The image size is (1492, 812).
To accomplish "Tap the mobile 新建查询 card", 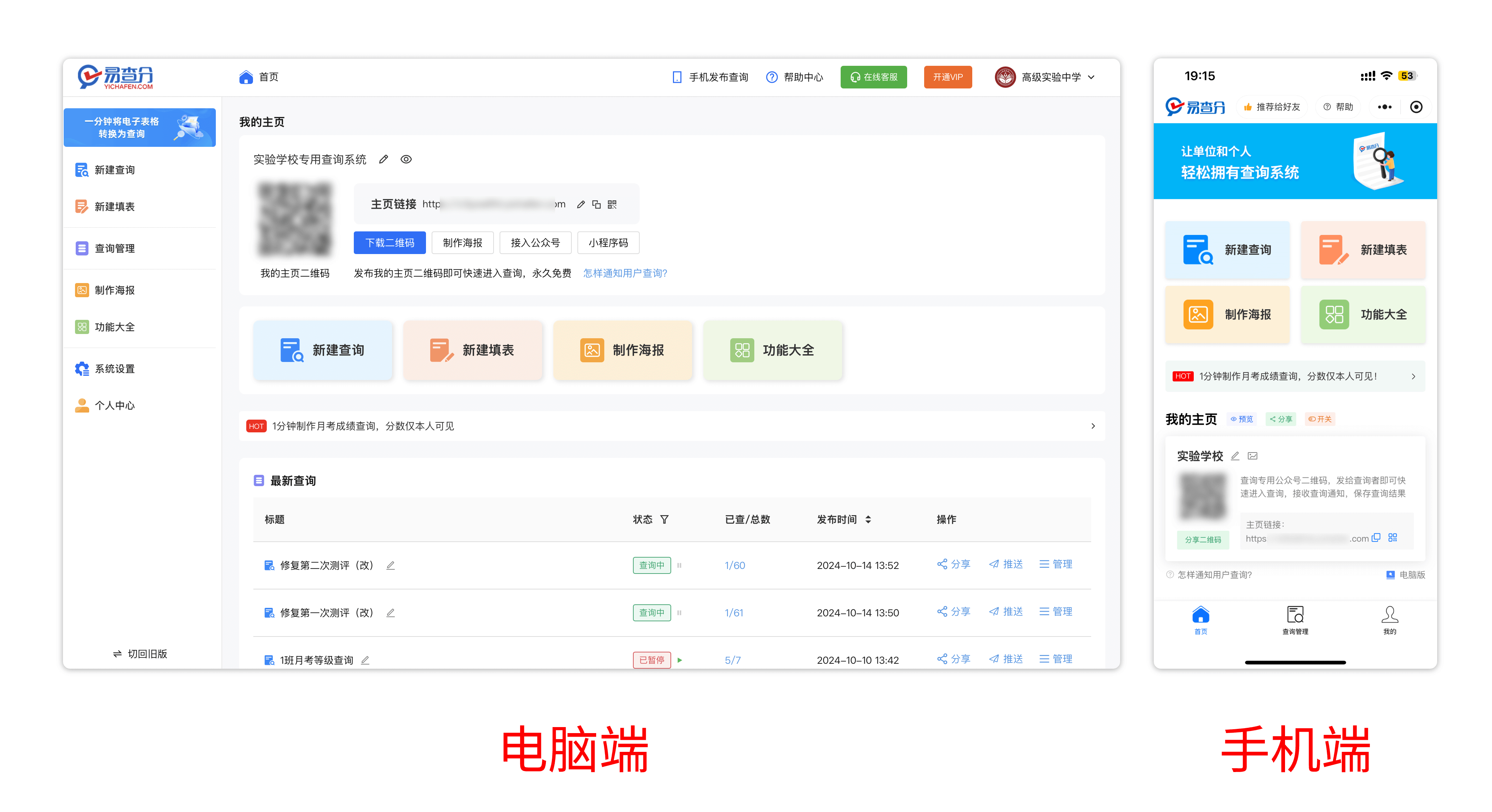I will coord(1227,250).
